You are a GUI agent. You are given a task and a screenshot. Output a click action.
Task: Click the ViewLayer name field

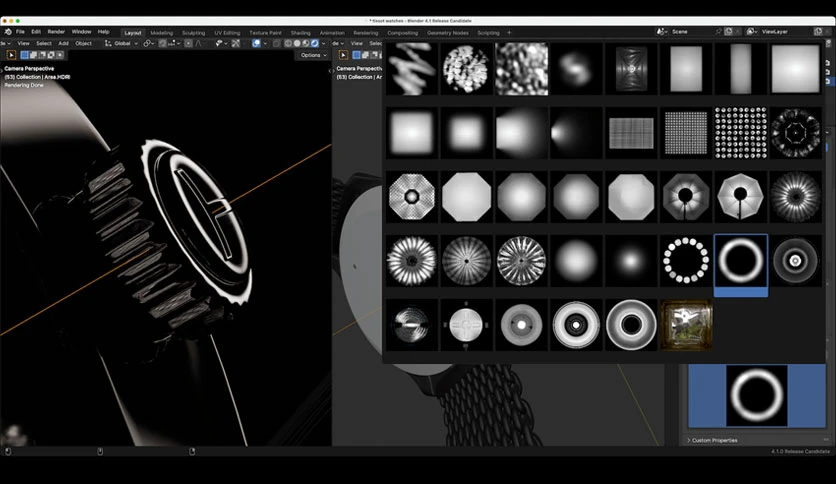786,32
